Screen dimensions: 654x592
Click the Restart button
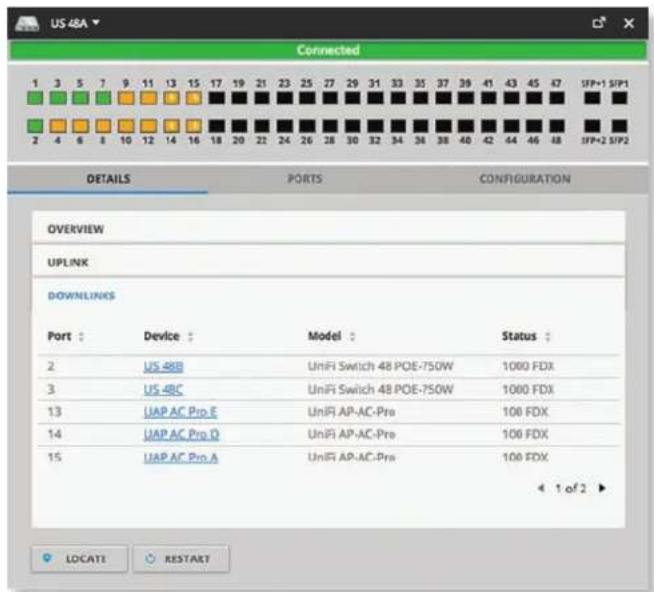coord(181,559)
